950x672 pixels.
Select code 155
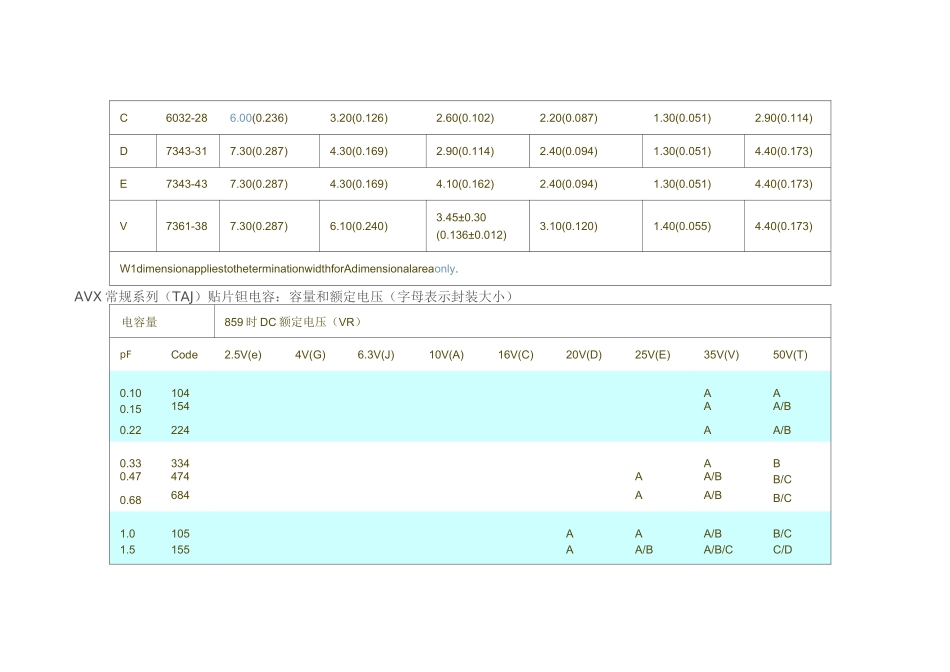click(x=180, y=550)
